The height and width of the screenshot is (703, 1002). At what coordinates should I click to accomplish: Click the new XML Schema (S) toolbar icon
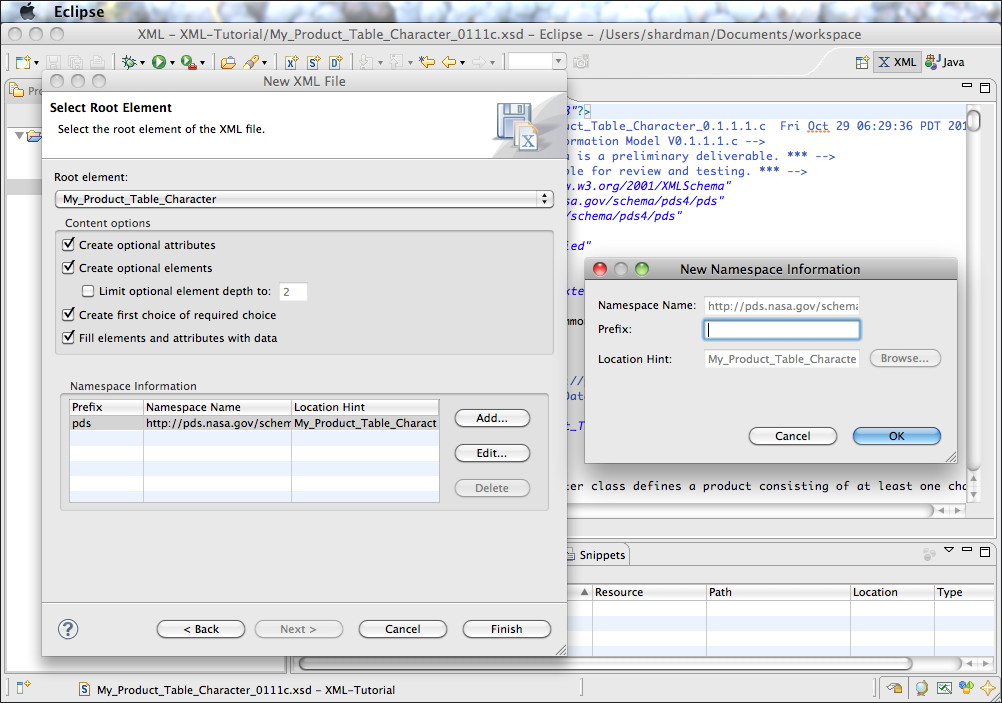(314, 62)
